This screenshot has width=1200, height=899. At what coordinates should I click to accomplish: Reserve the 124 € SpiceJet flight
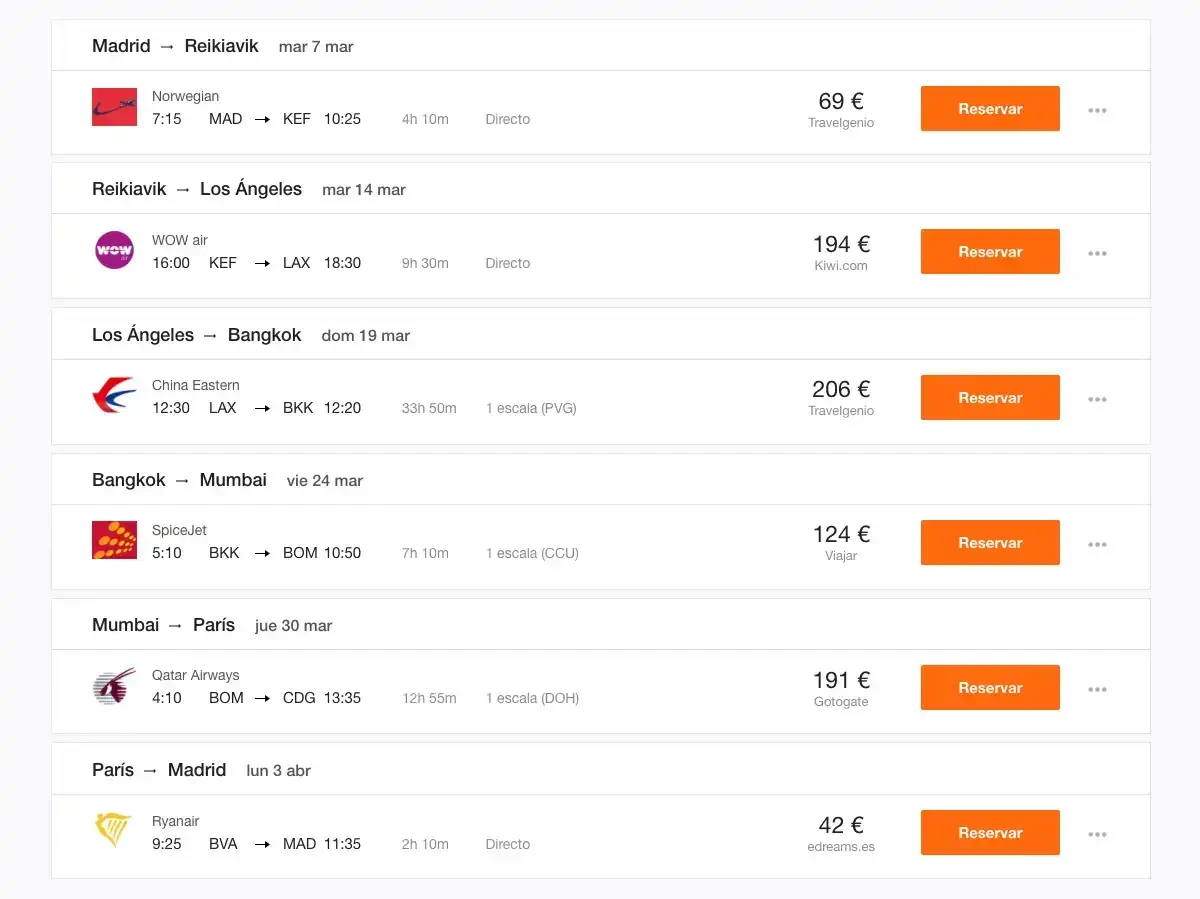(x=990, y=542)
